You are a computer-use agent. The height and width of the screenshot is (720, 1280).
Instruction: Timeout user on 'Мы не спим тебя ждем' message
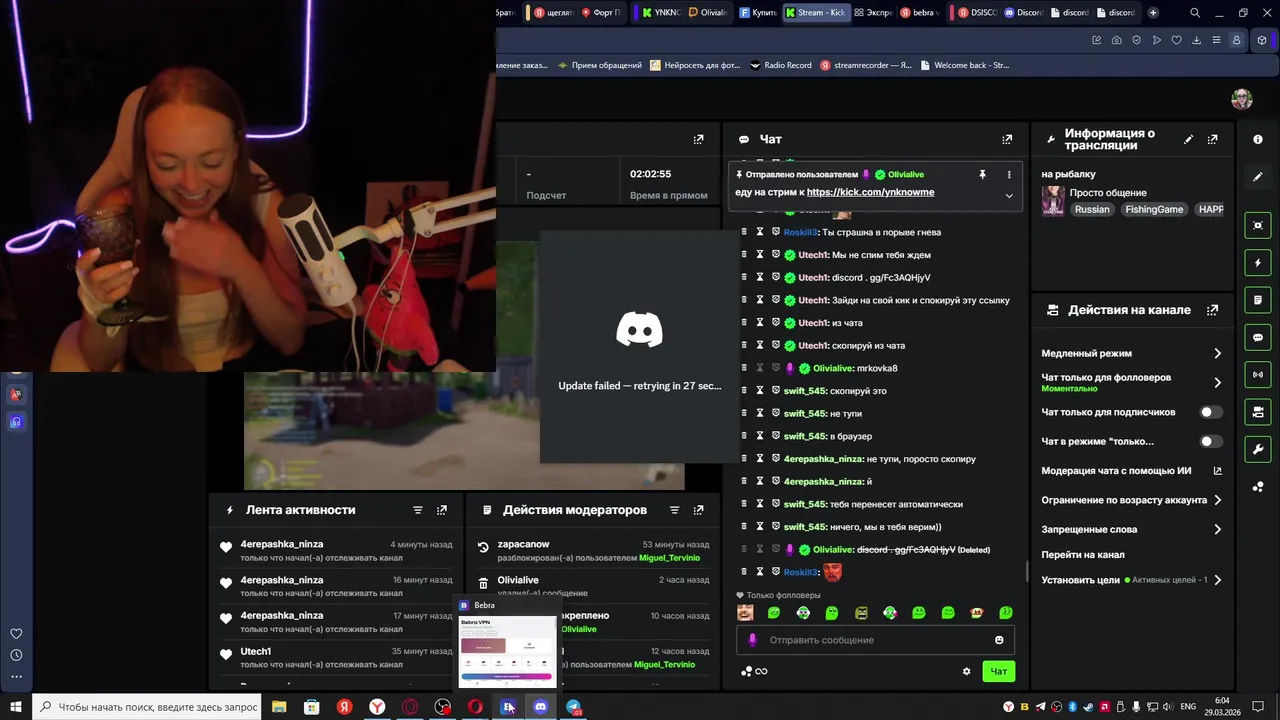point(759,255)
